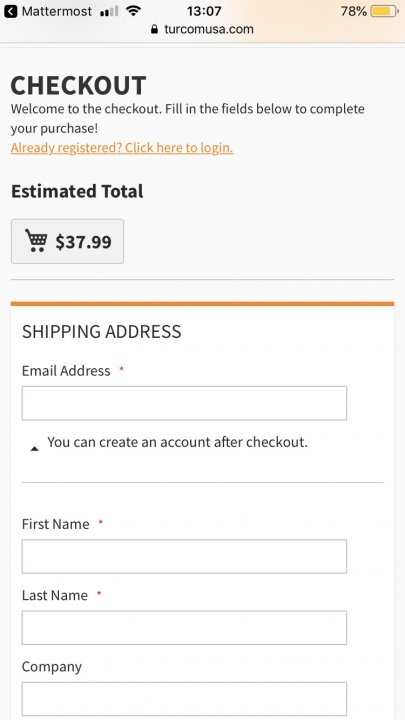The width and height of the screenshot is (405, 720).
Task: Tap the turcomusa.com address bar
Action: pos(202,29)
